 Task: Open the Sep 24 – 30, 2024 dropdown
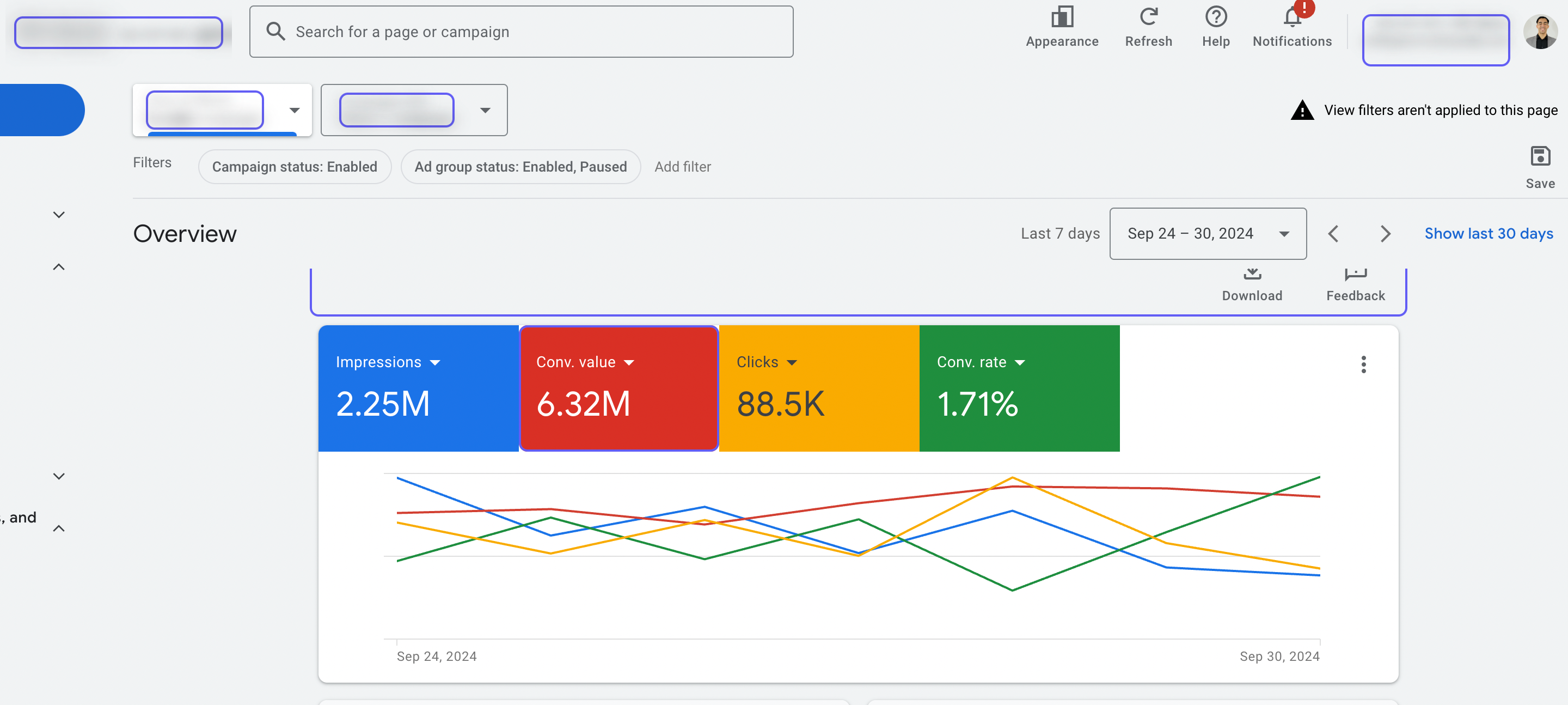(x=1207, y=234)
